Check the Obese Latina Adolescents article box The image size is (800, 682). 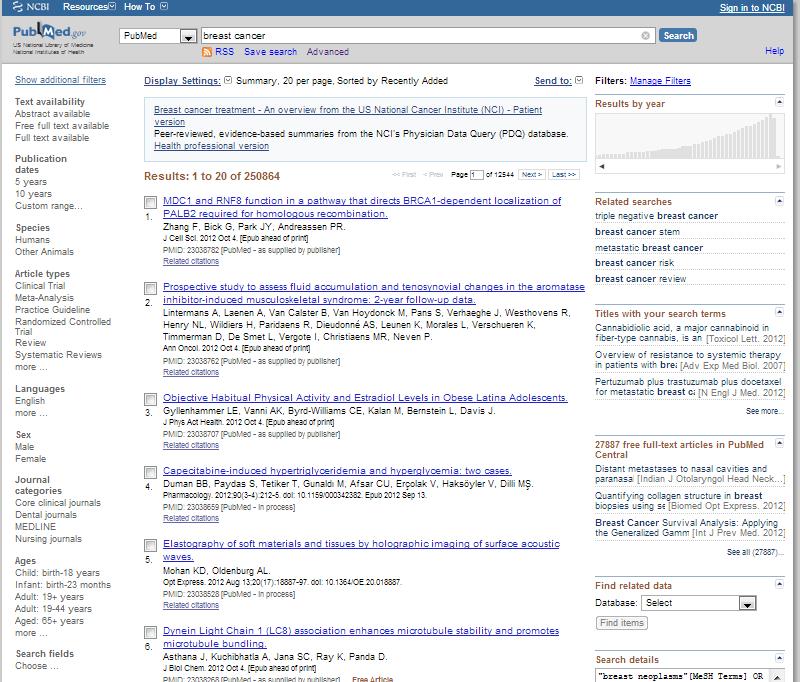tap(151, 399)
